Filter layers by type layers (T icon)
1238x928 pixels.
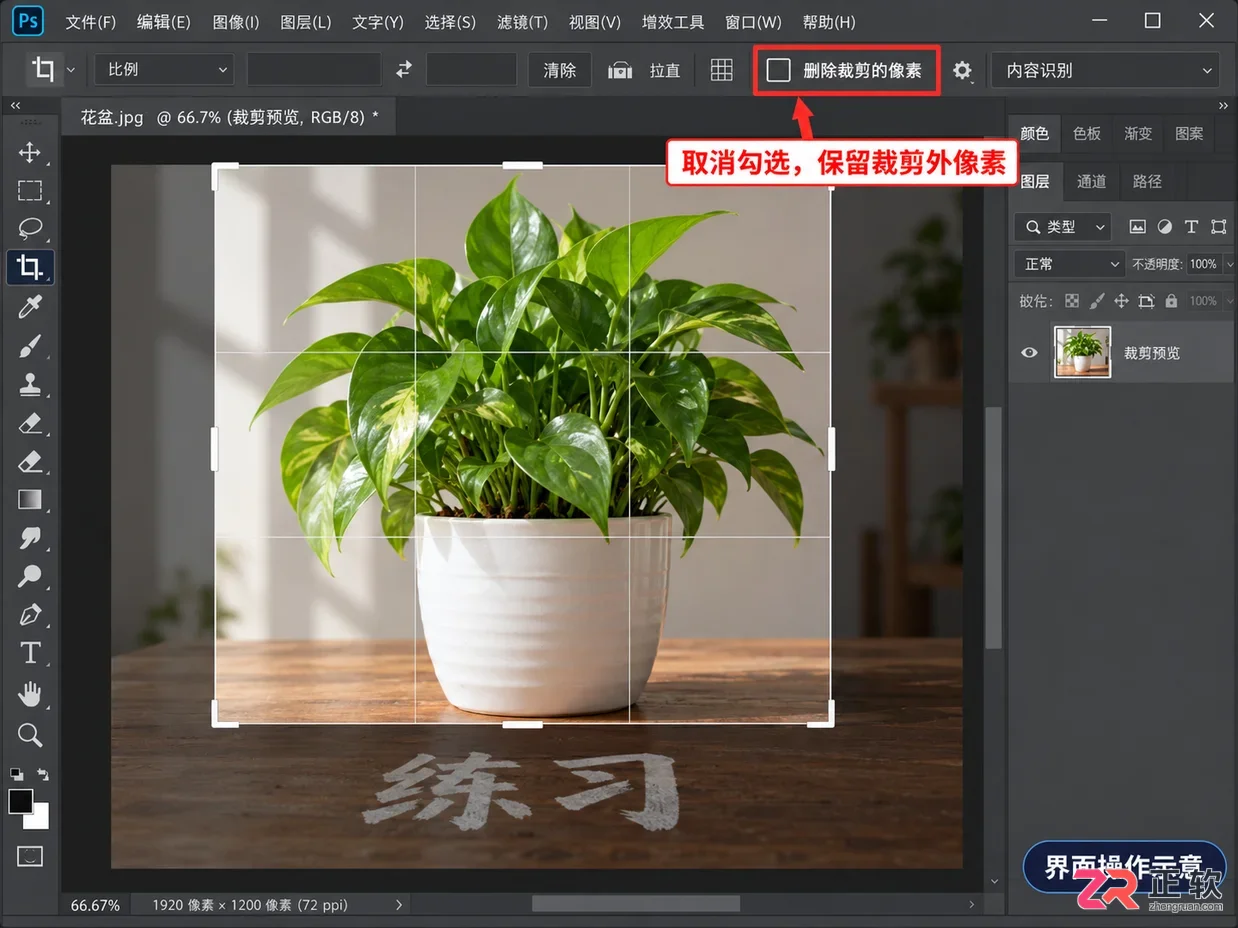tap(1190, 227)
